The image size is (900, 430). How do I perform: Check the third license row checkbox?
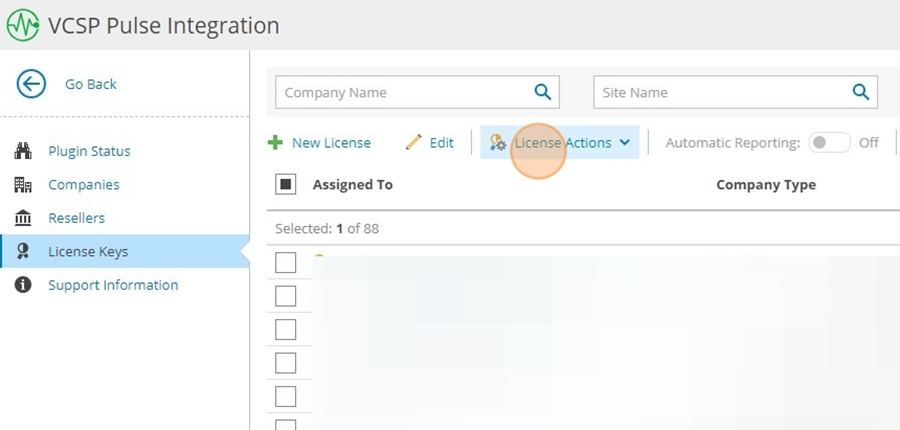click(x=285, y=330)
